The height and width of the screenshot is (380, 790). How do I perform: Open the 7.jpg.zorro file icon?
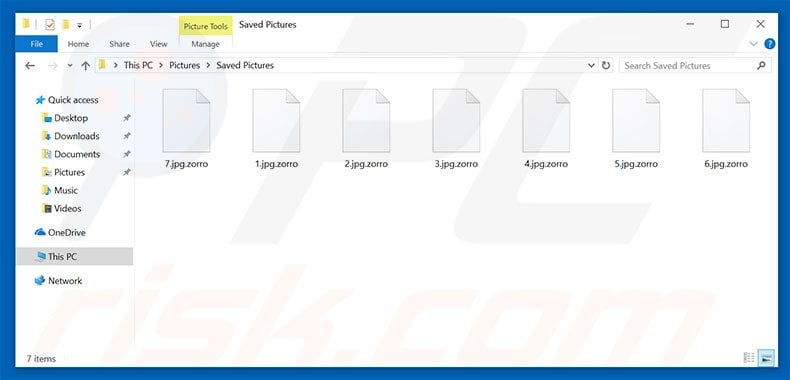tap(186, 121)
